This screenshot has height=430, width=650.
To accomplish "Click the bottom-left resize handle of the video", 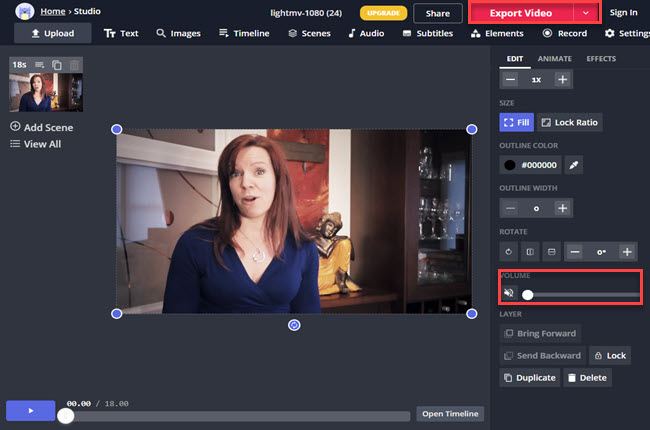I will (117, 314).
